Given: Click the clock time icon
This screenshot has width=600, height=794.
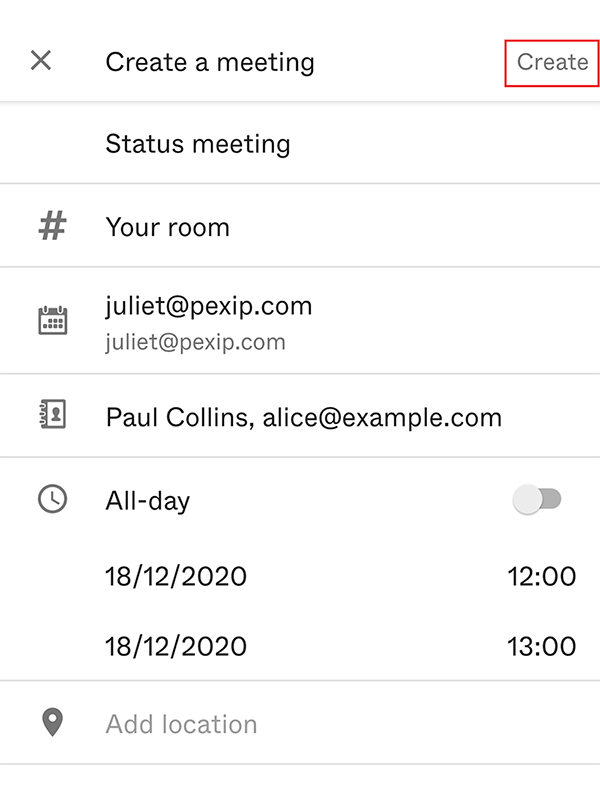Looking at the screenshot, I should click(x=52, y=499).
